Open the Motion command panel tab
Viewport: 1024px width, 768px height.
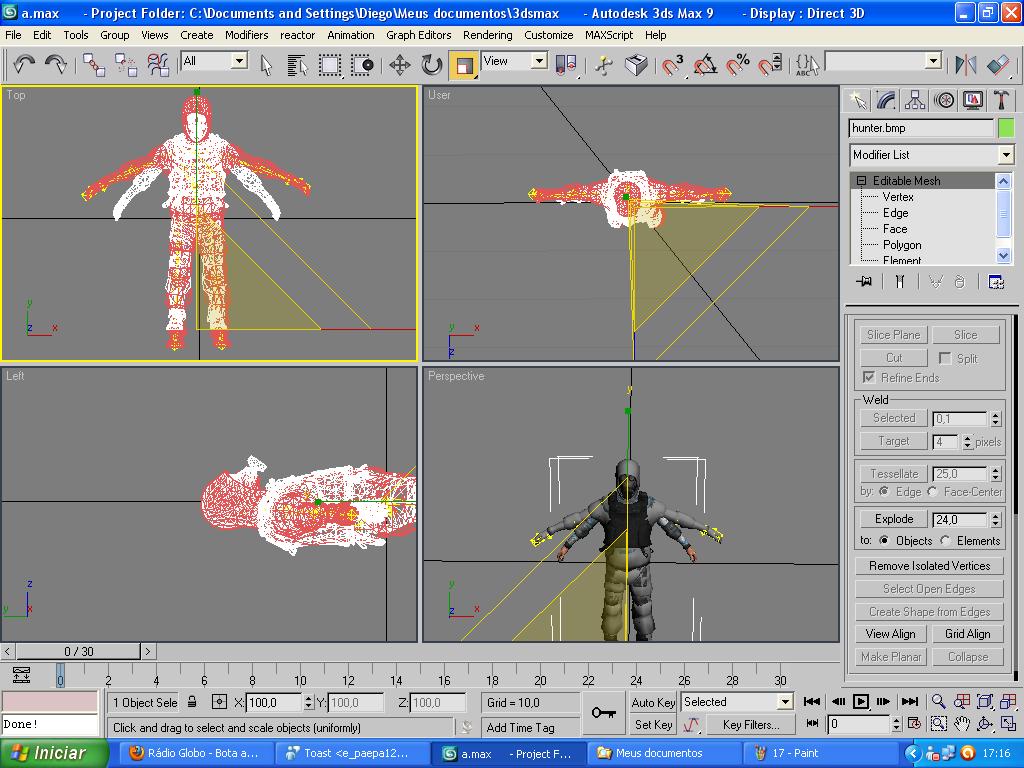point(944,100)
